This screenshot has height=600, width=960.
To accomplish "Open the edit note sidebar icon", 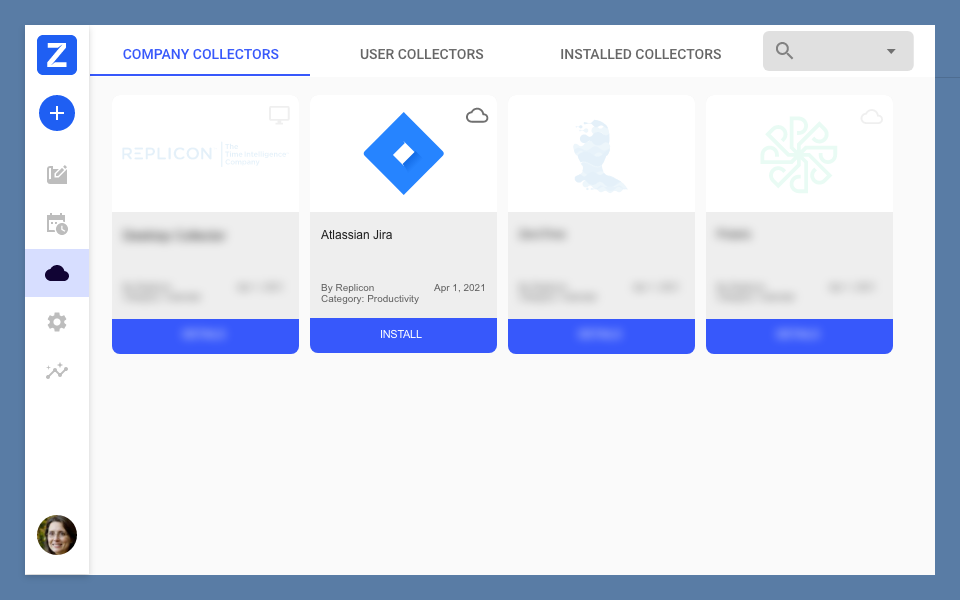I will coord(57,174).
